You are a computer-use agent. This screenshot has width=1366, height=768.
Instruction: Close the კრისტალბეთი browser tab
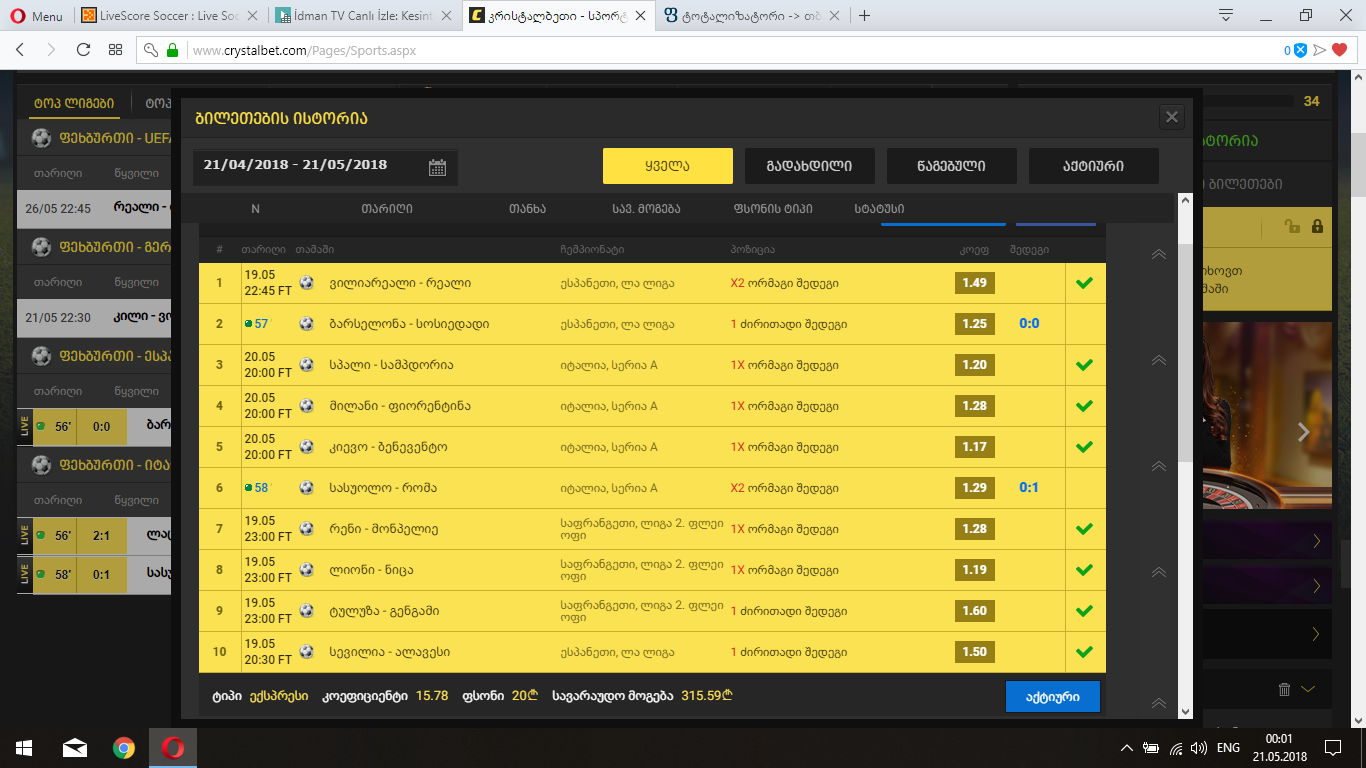[642, 16]
